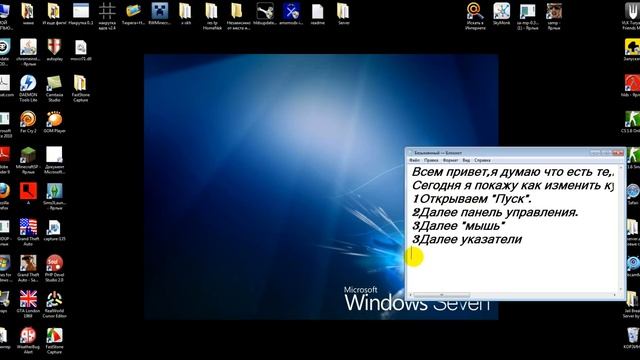Open the Справка menu in Notepad
The height and width of the screenshot is (360, 640).
coord(482,160)
